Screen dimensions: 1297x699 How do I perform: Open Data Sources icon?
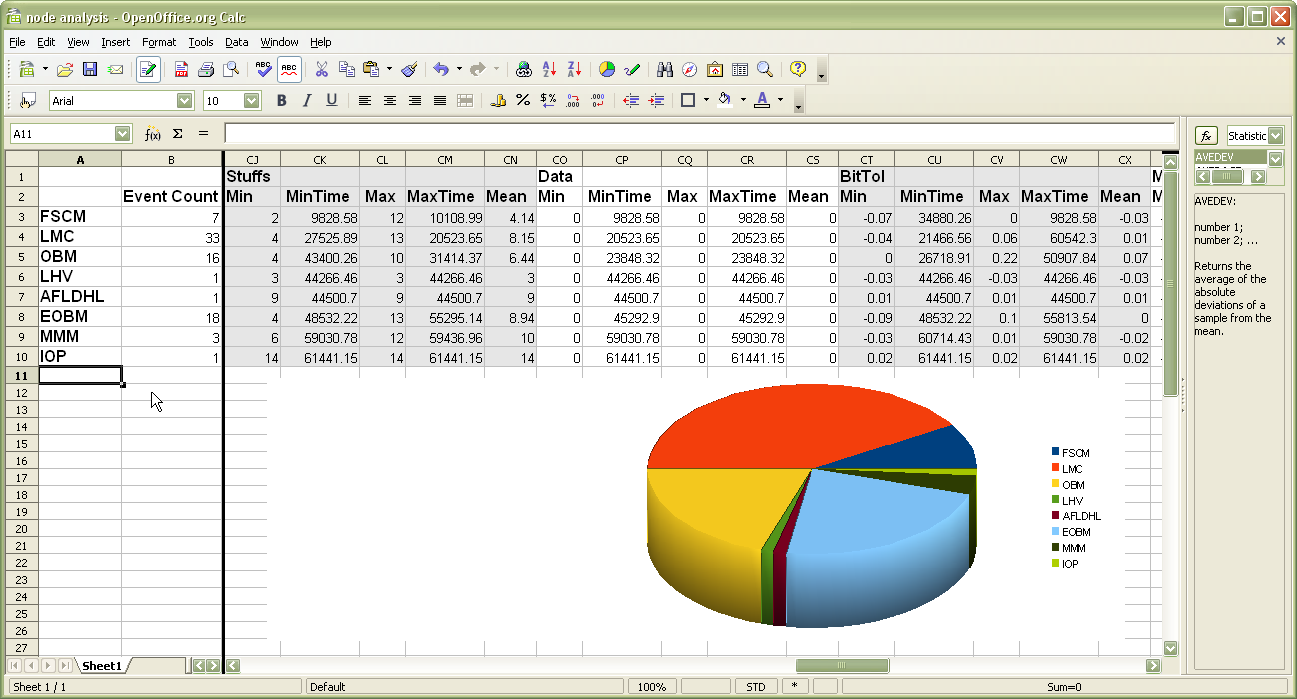click(x=740, y=69)
